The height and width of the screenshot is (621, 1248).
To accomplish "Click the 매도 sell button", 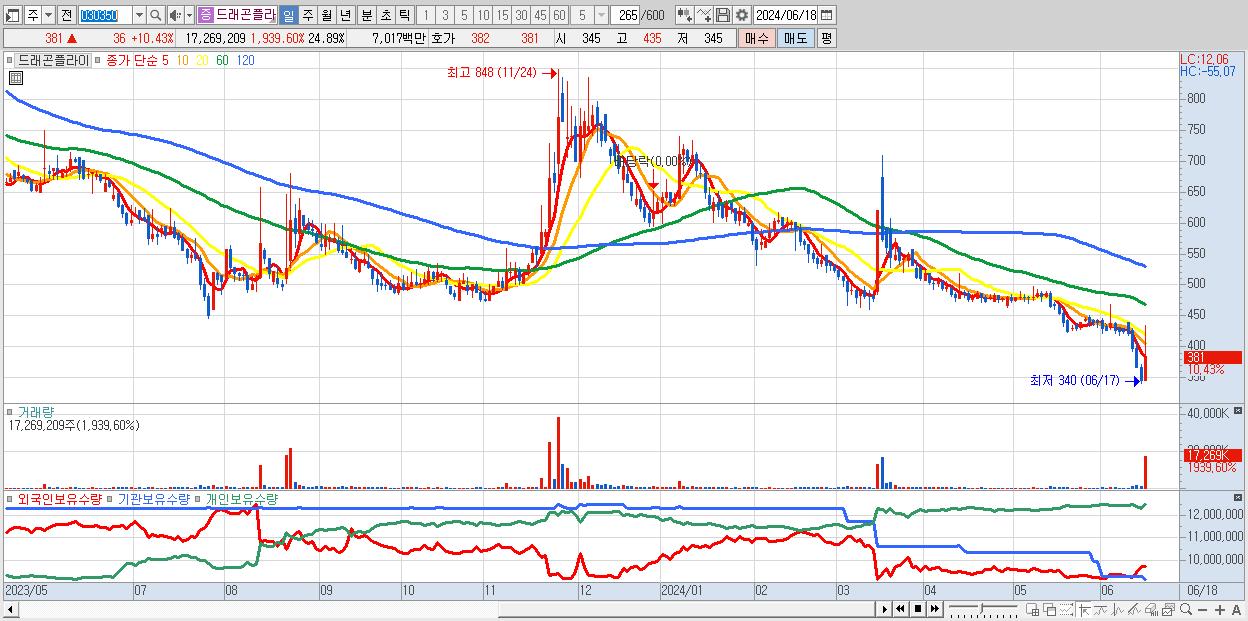I will [796, 38].
